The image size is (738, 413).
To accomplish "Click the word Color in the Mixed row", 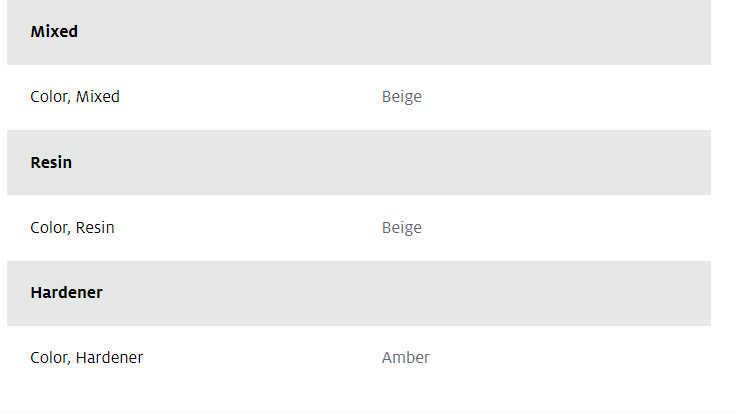I will click(50, 97).
